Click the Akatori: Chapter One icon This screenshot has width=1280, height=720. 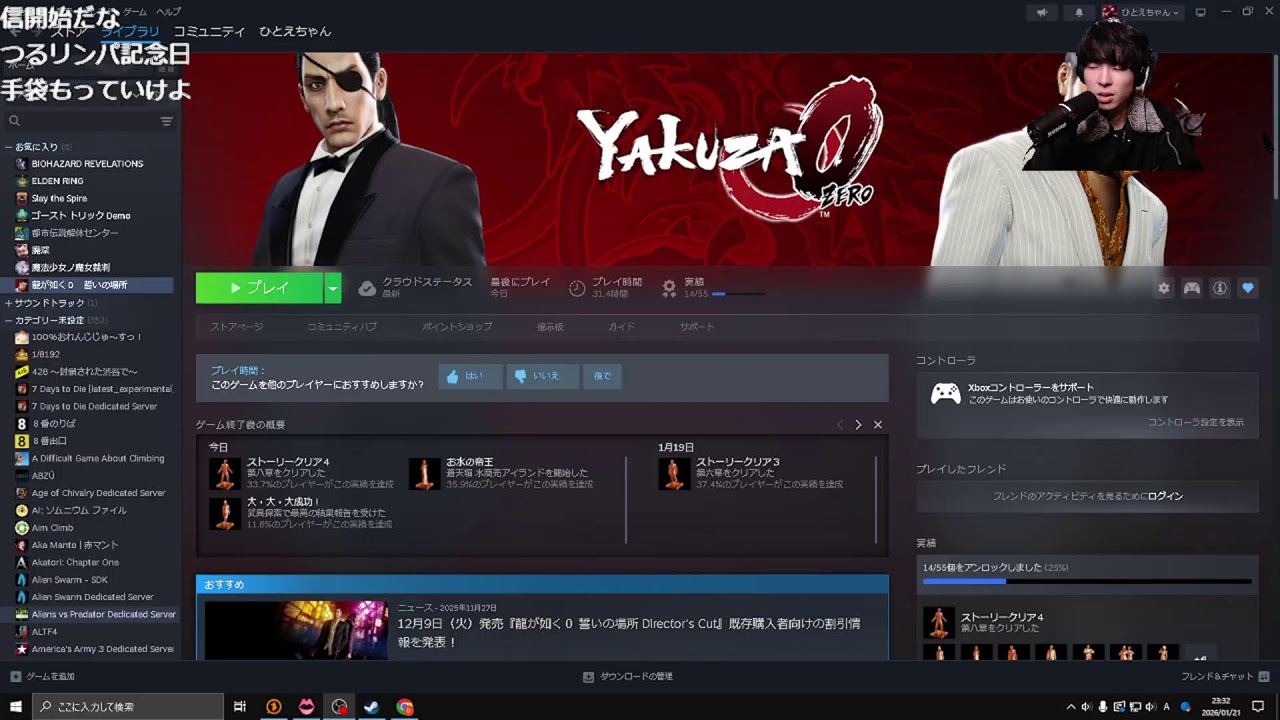22,562
